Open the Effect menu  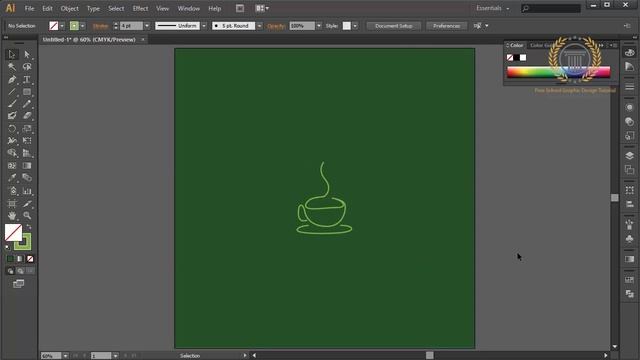[140, 8]
